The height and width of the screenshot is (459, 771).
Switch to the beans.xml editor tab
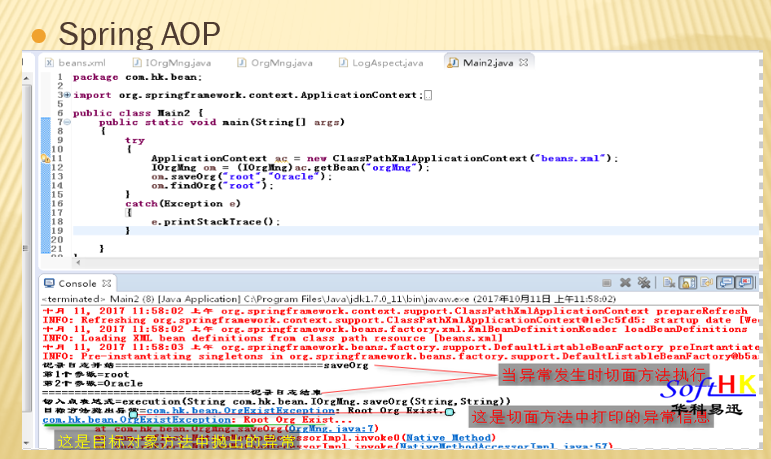tap(75, 62)
